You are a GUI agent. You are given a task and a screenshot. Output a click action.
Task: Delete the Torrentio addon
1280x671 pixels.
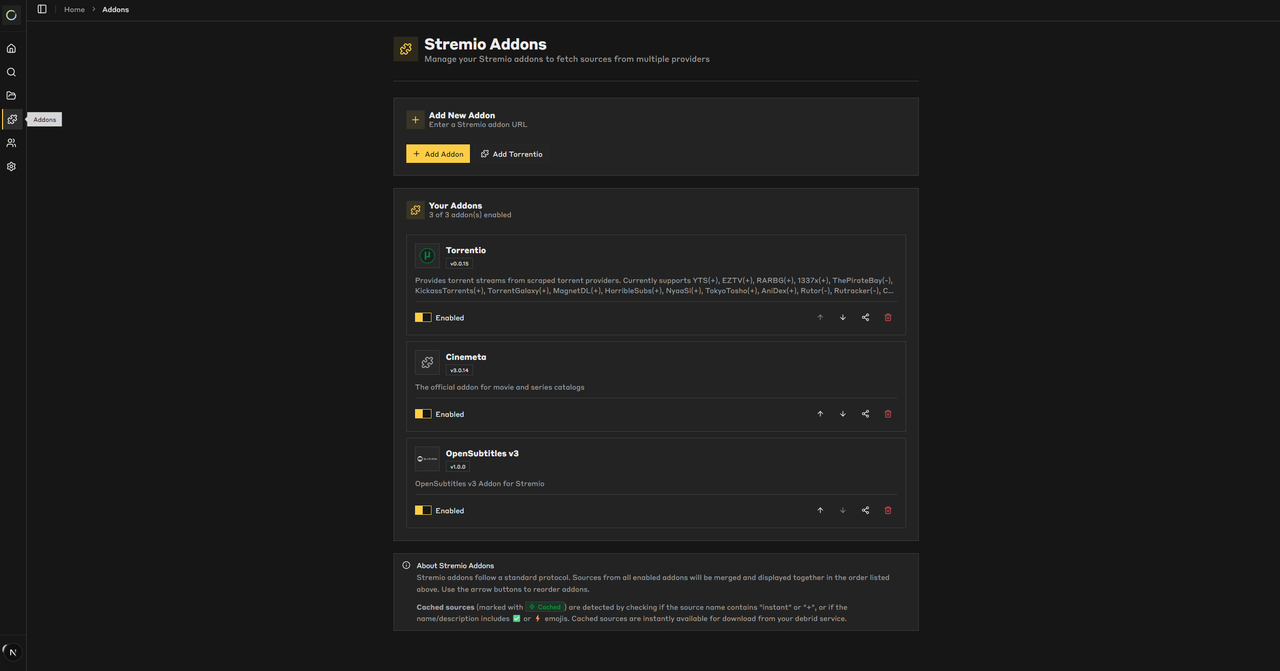tap(888, 318)
